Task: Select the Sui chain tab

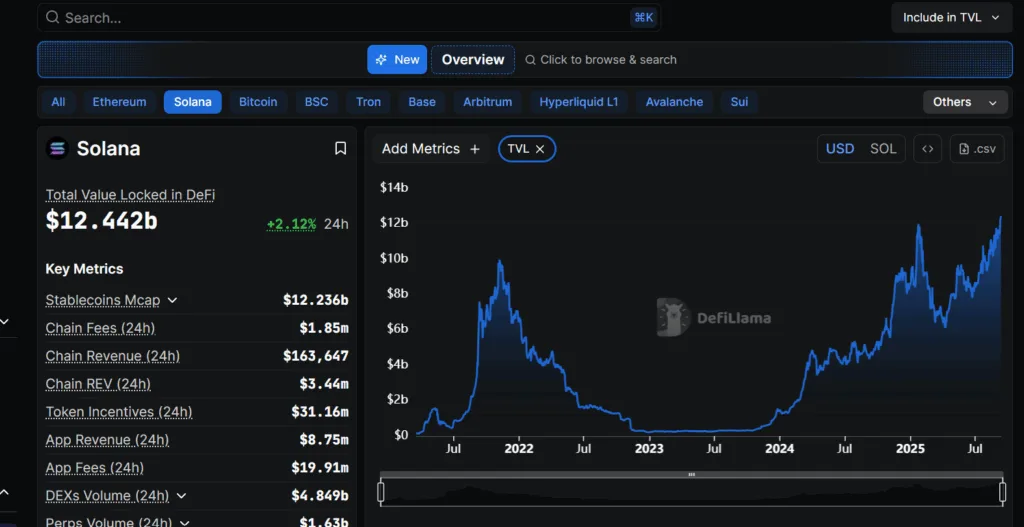Action: pos(739,102)
